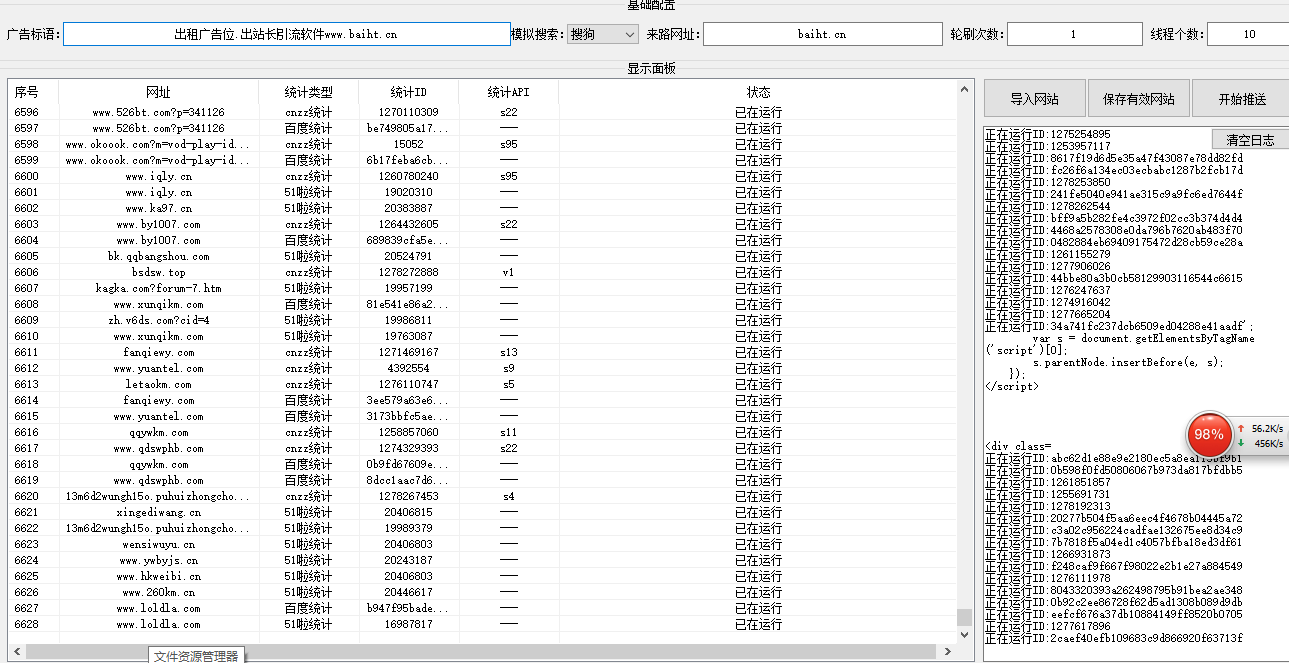This screenshot has height=663, width=1289.
Task: Click the URL bk.qqbangshou.com
Action: 158,256
